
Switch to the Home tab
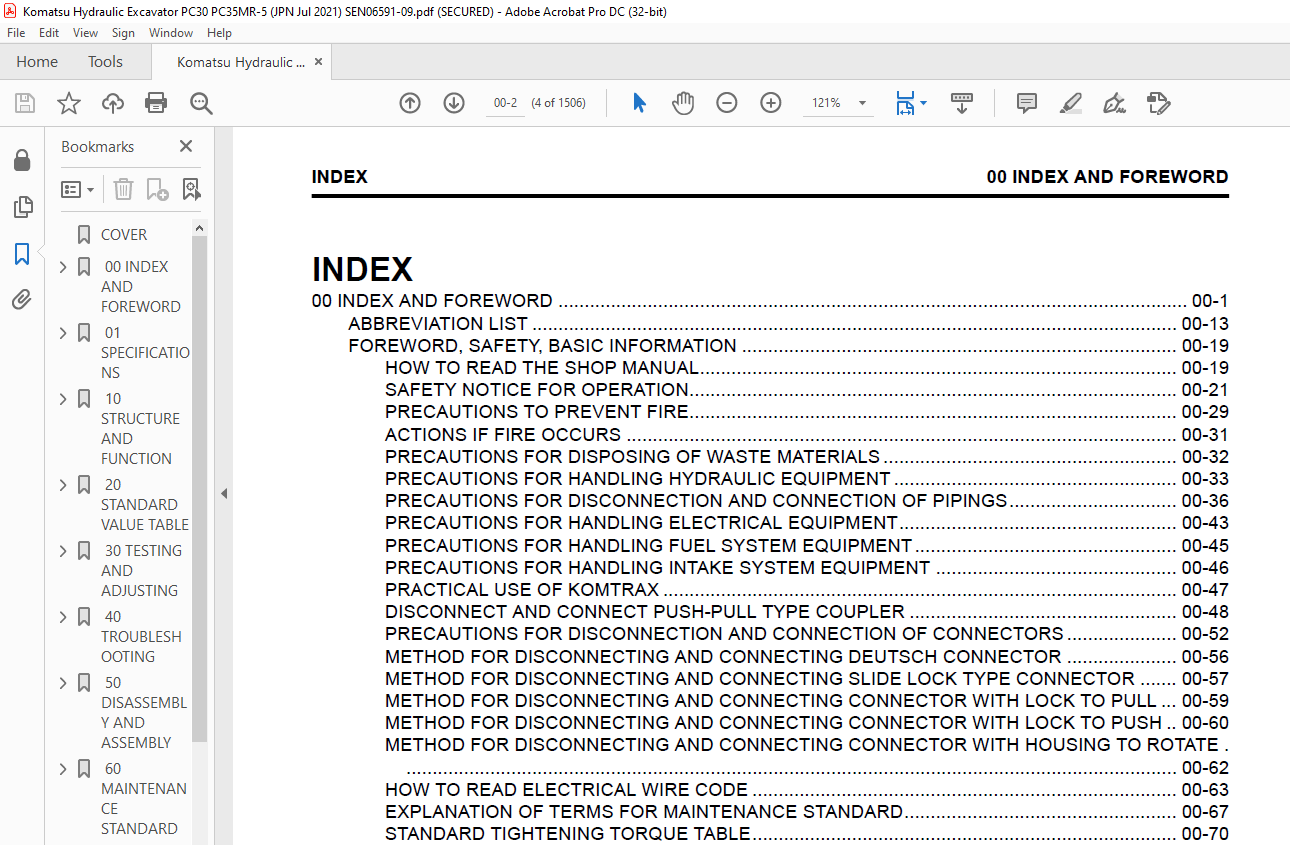(x=37, y=62)
